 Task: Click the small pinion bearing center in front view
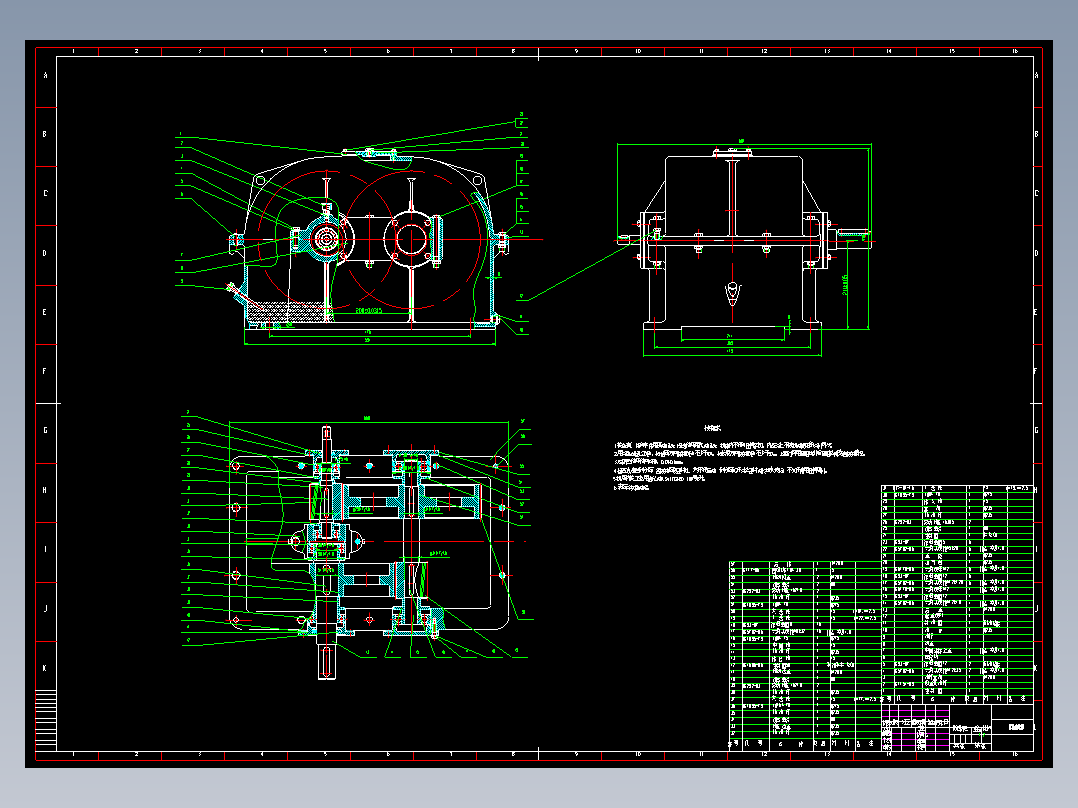click(326, 240)
